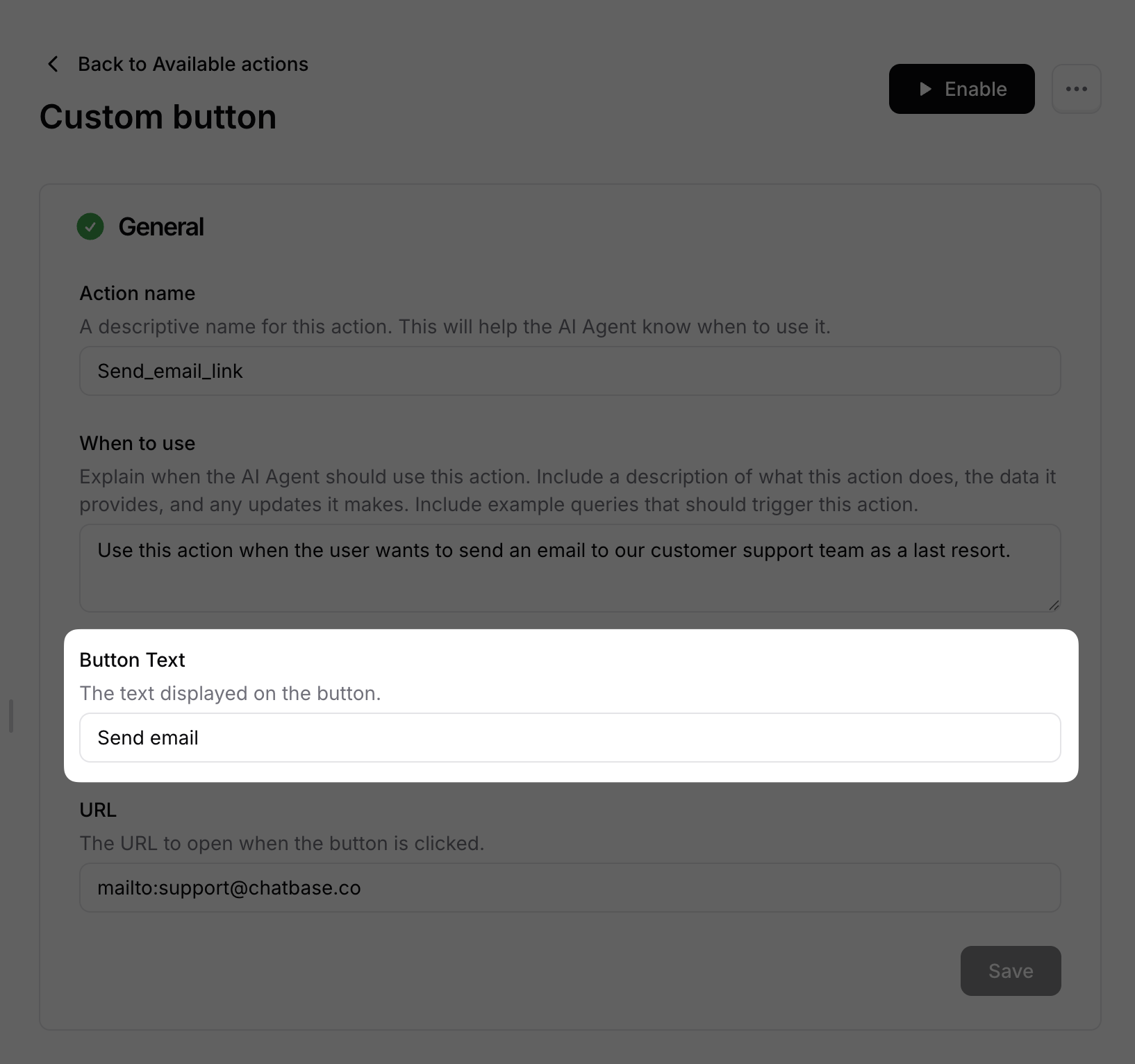Click the Button Text section label
Screen dimensions: 1135x1064
coord(132,660)
